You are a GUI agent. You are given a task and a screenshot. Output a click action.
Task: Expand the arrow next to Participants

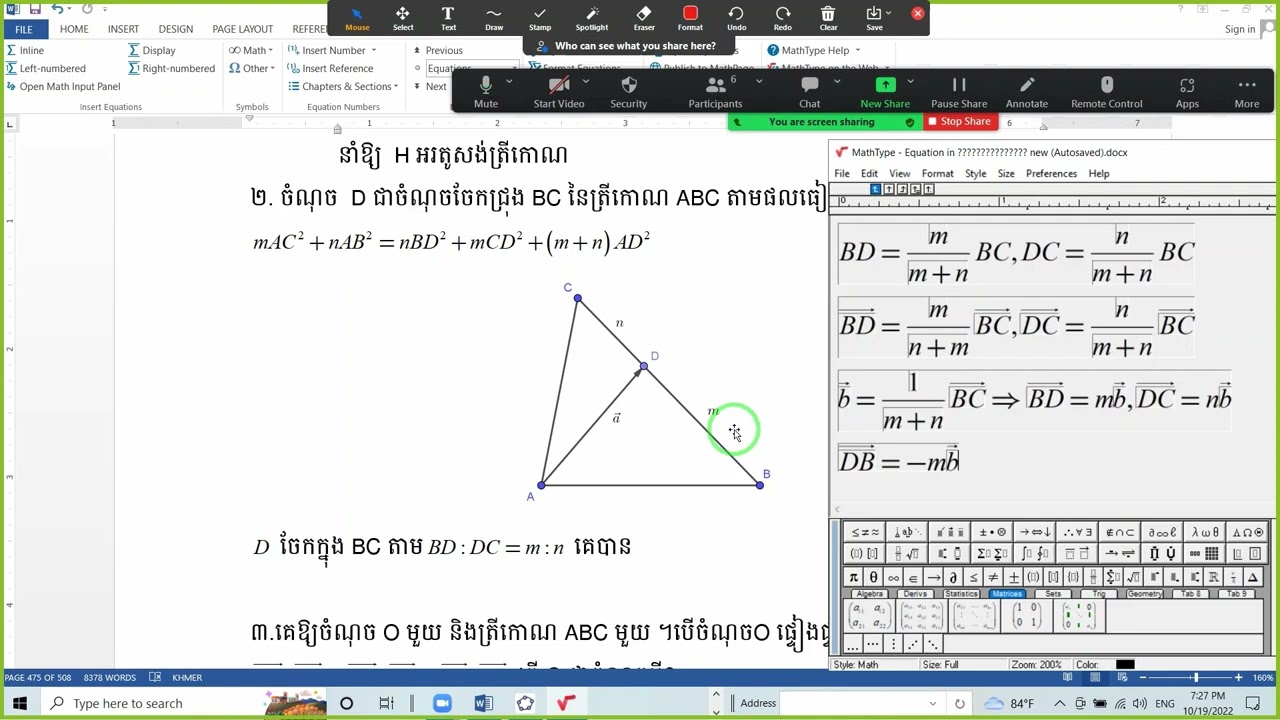tap(759, 81)
